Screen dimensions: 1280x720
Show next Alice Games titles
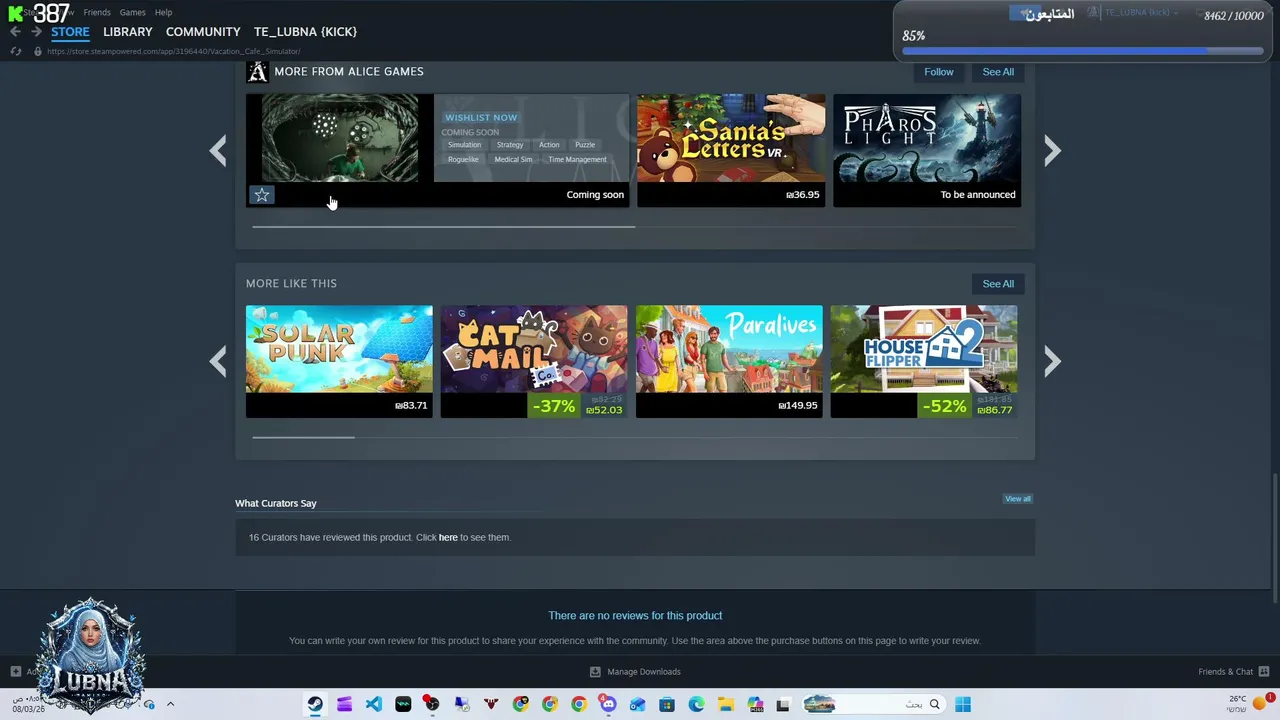(1052, 151)
